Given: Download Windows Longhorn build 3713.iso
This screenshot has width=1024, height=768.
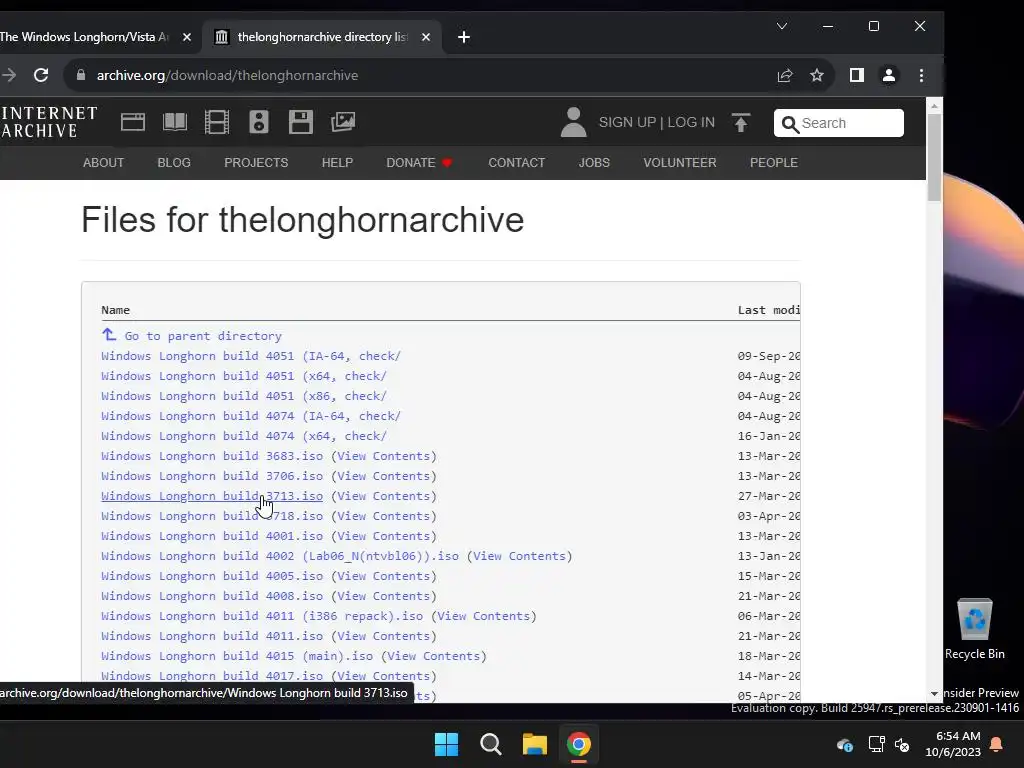Looking at the screenshot, I should [x=212, y=496].
